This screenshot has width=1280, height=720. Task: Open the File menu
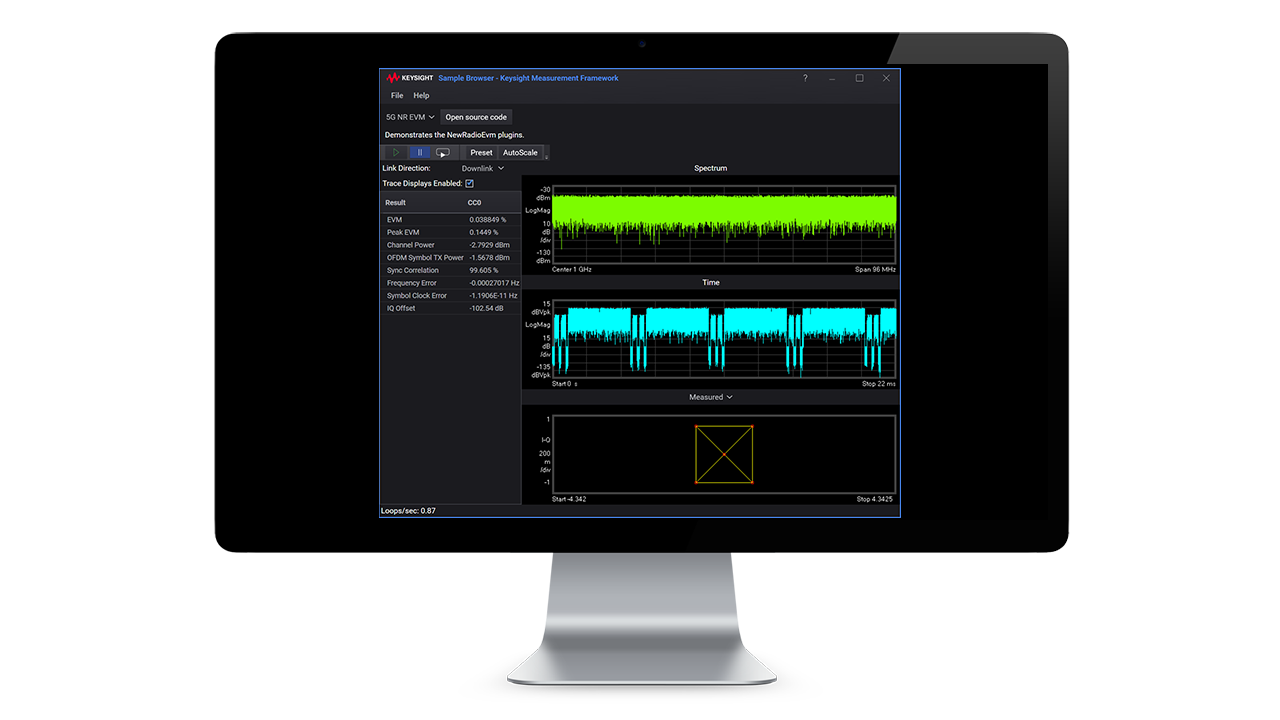[x=396, y=95]
